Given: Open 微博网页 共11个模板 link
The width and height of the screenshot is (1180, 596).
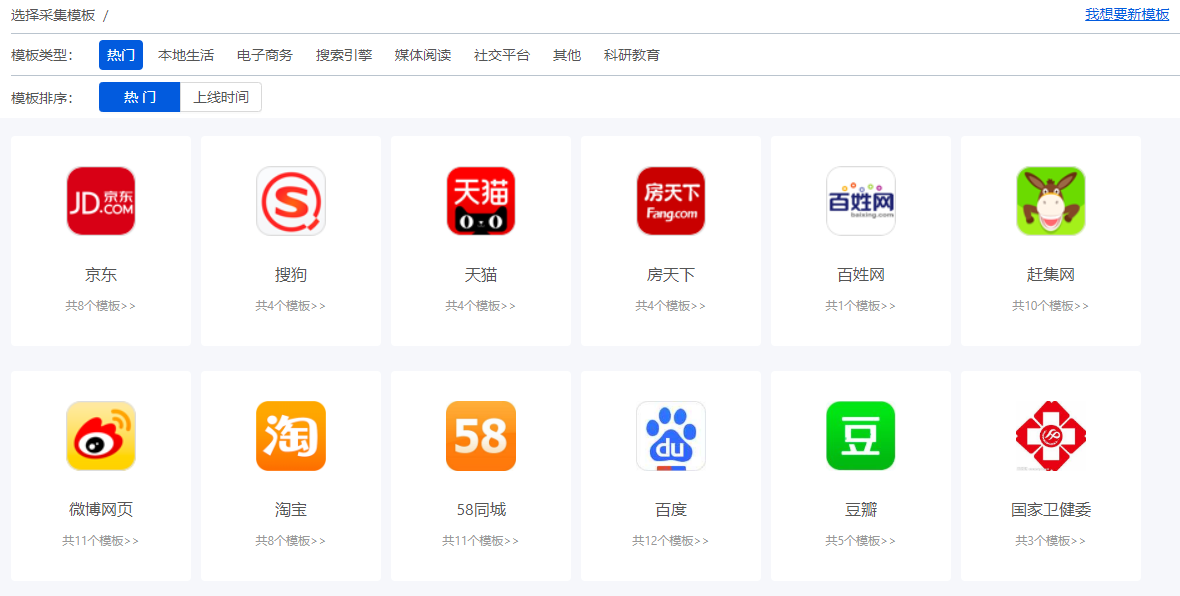Looking at the screenshot, I should click(x=101, y=540).
